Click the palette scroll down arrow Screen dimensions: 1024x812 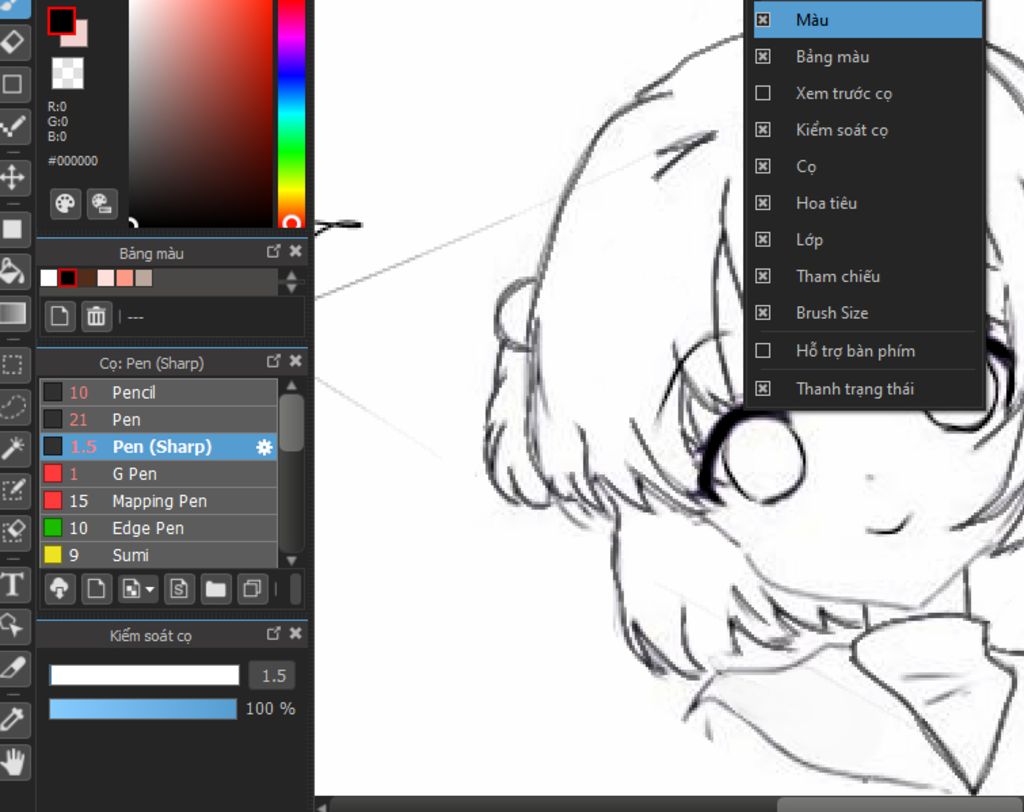click(x=291, y=288)
